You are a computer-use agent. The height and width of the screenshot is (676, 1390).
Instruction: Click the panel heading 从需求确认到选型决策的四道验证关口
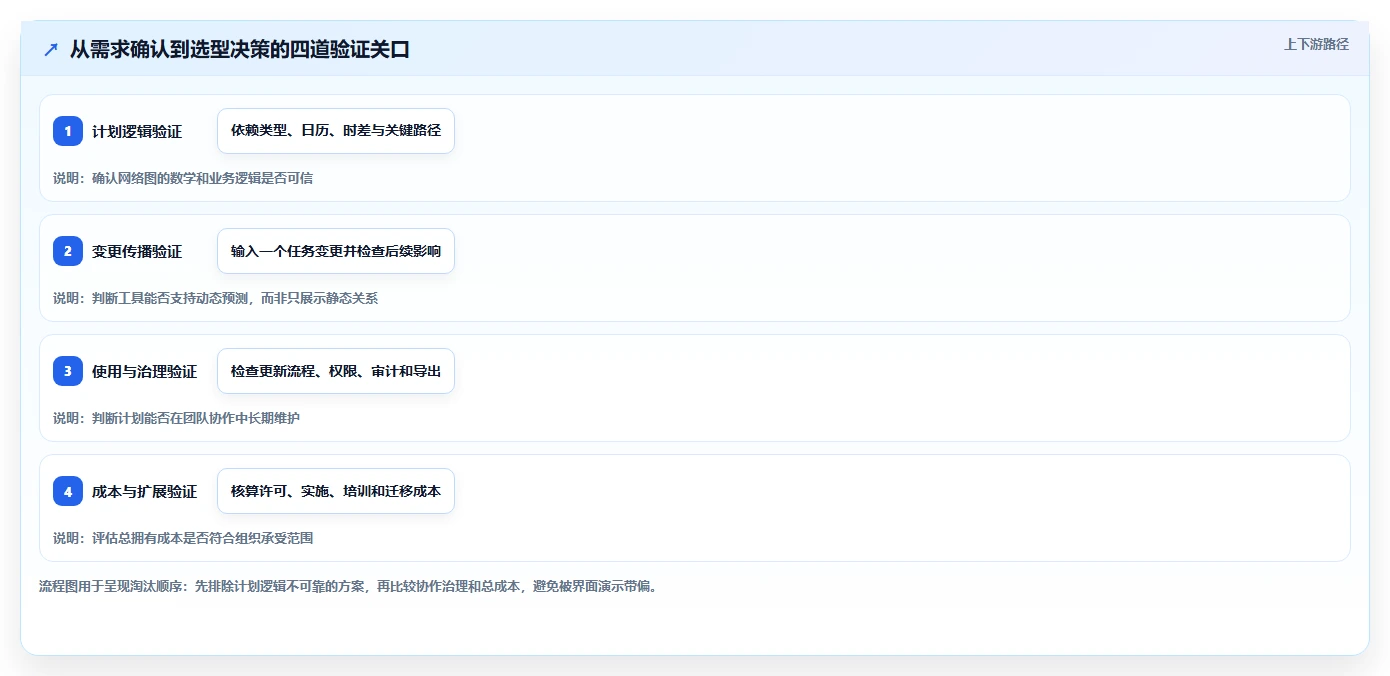(x=240, y=50)
